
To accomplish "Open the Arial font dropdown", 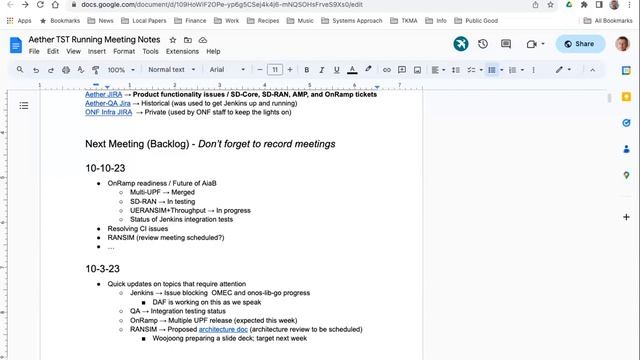I will coord(227,70).
